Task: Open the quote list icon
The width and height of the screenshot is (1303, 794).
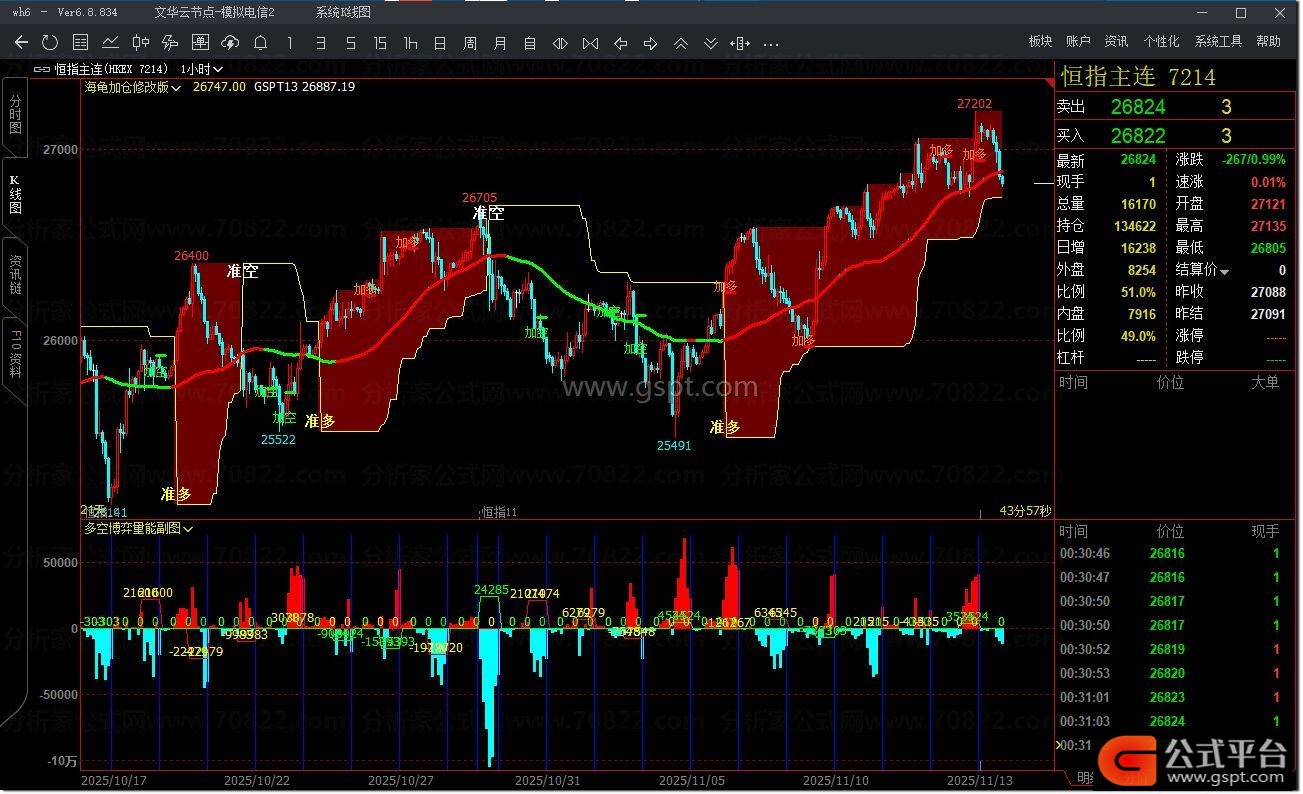Action: coord(80,43)
